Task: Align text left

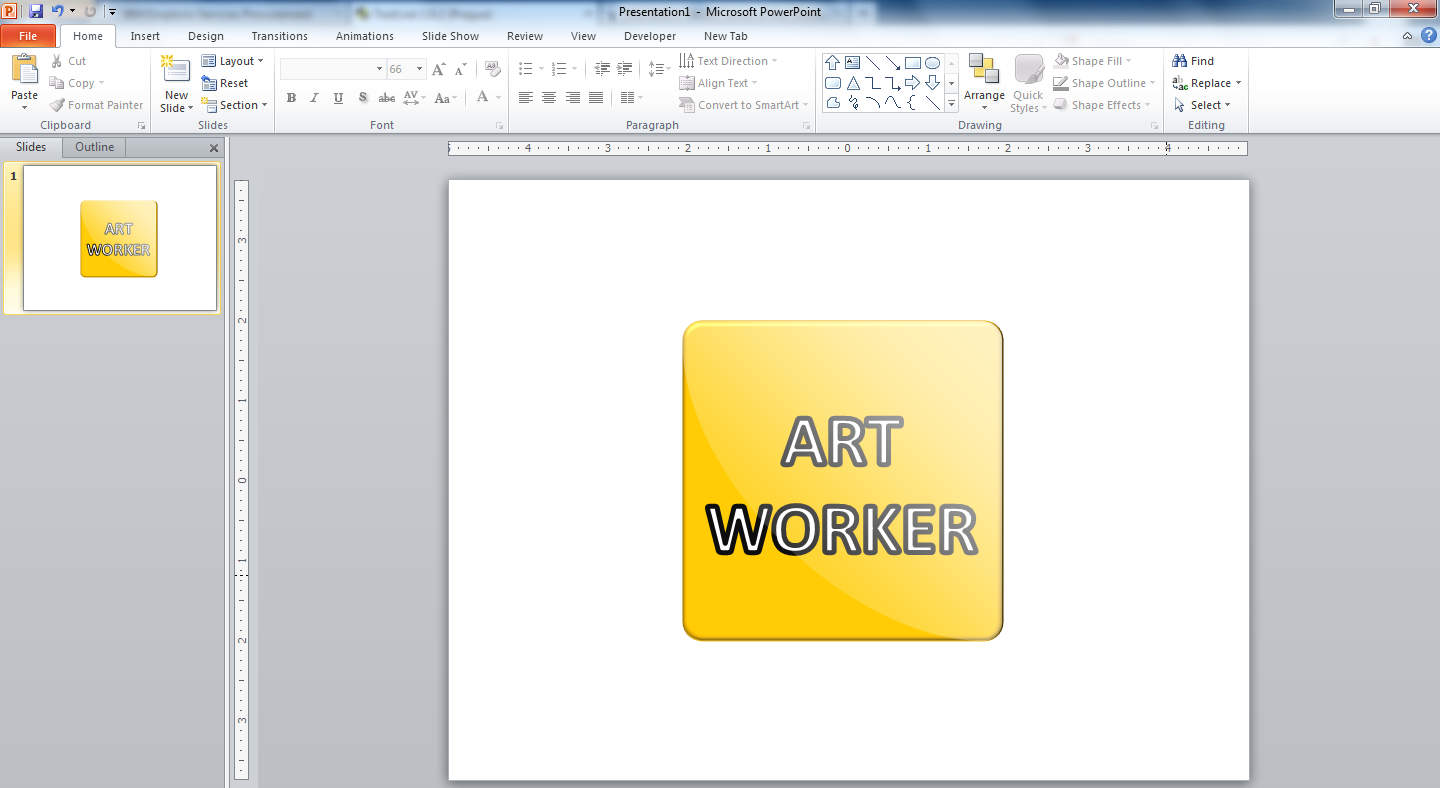Action: tap(526, 97)
